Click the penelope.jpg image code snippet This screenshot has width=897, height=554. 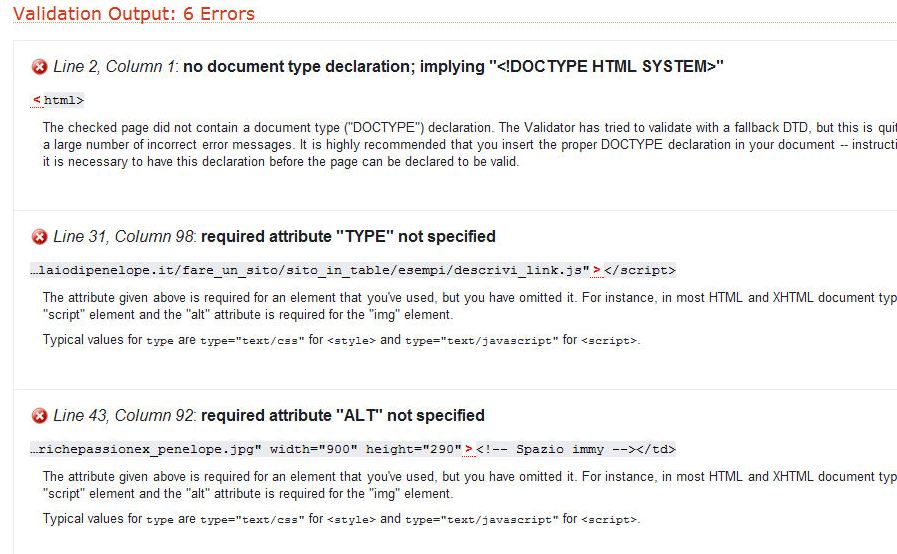353,449
